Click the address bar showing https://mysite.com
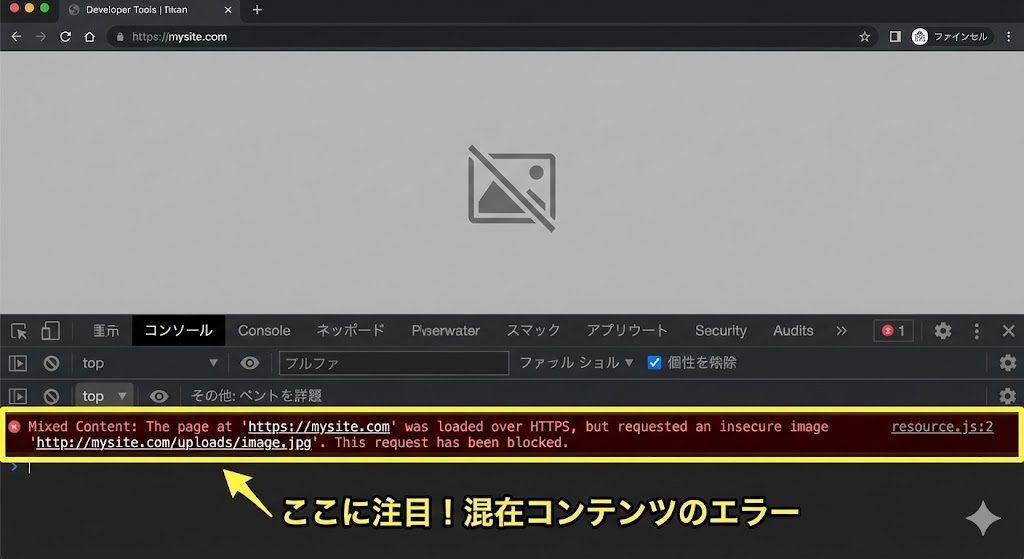 [490, 37]
